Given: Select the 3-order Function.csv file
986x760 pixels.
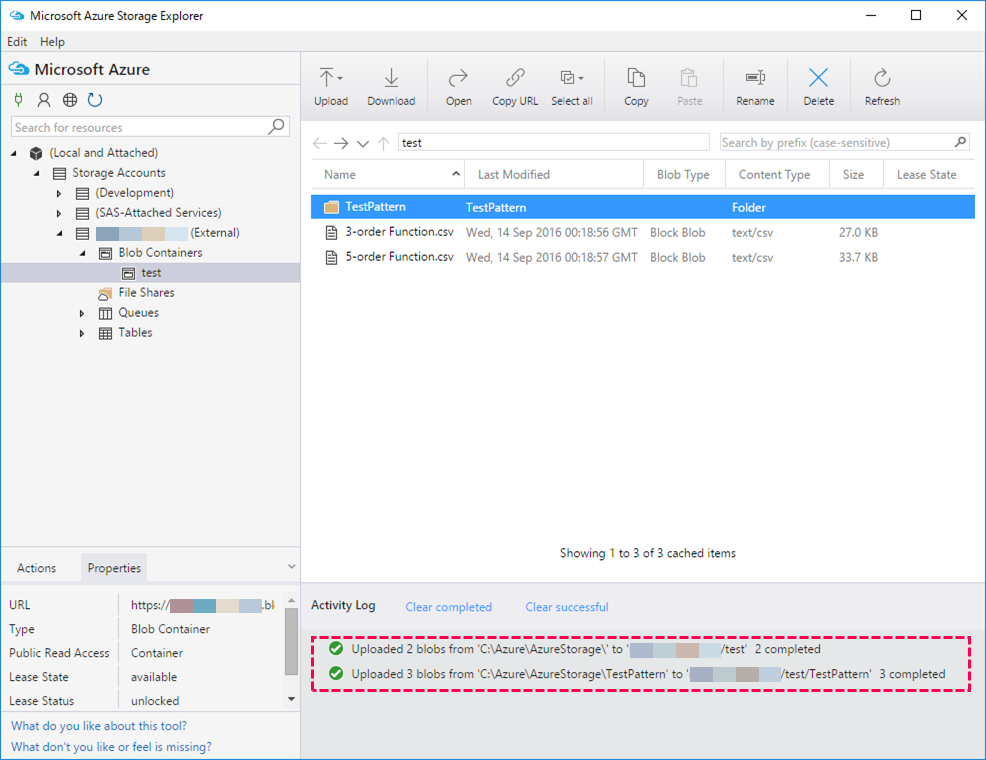Looking at the screenshot, I should tap(643, 232).
